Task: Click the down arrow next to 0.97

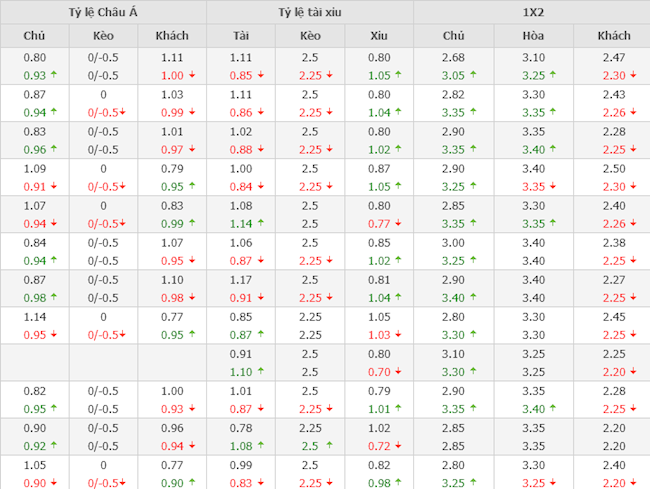Action: pyautogui.click(x=192, y=149)
